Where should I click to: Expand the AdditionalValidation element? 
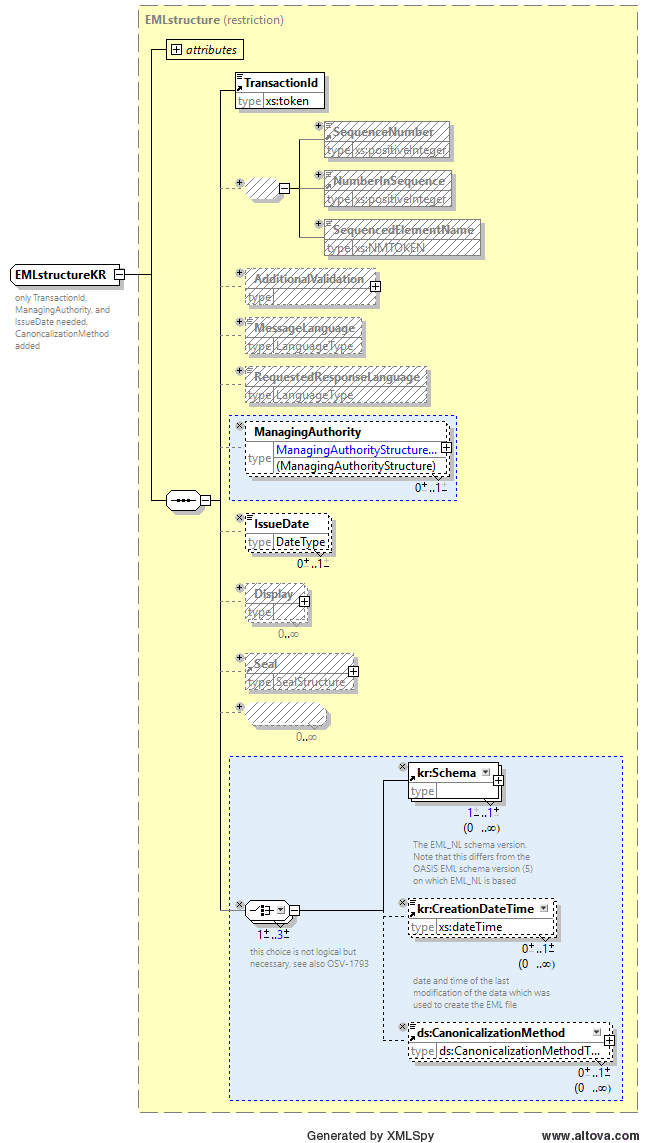375,286
